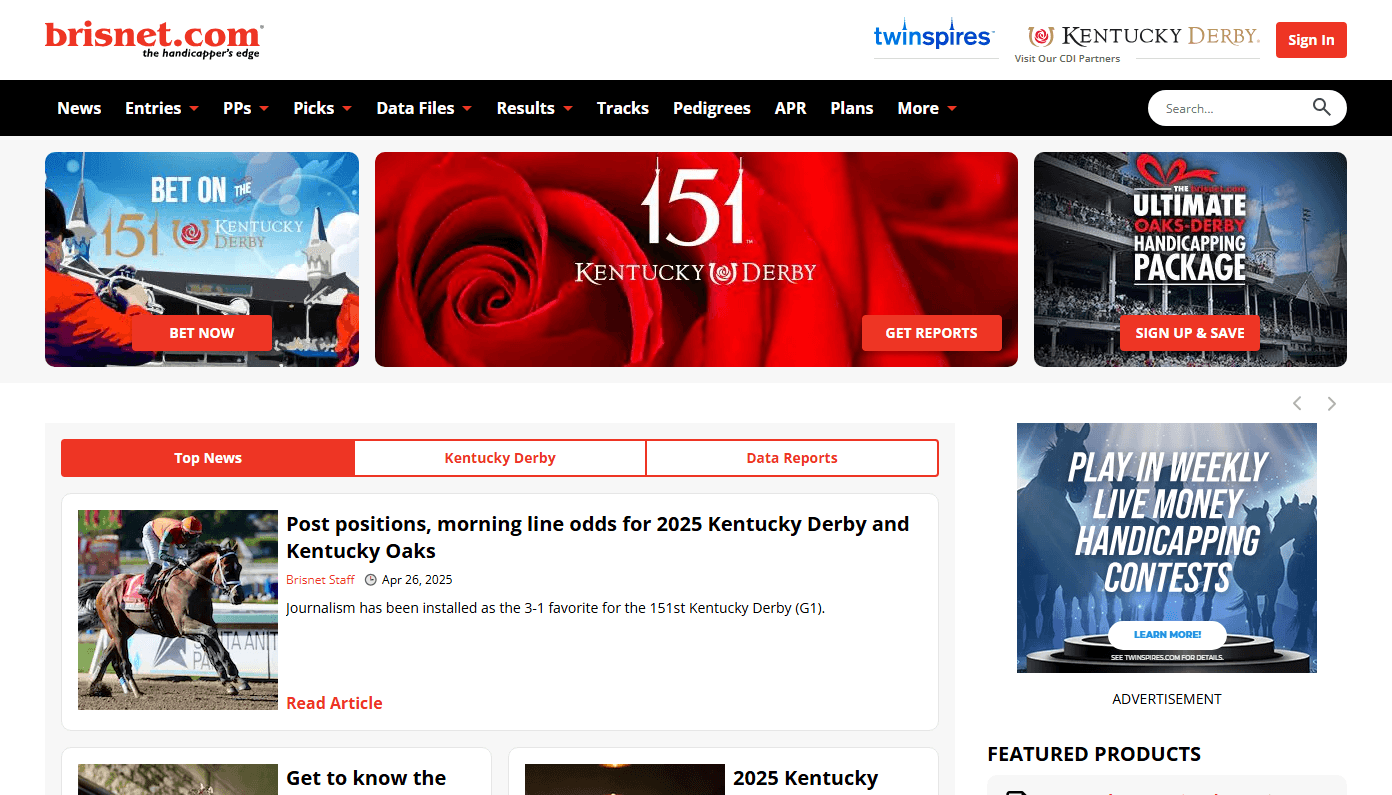Image resolution: width=1392 pixels, height=795 pixels.
Task: Click LEARN MORE in the contest ad
Action: click(1167, 635)
